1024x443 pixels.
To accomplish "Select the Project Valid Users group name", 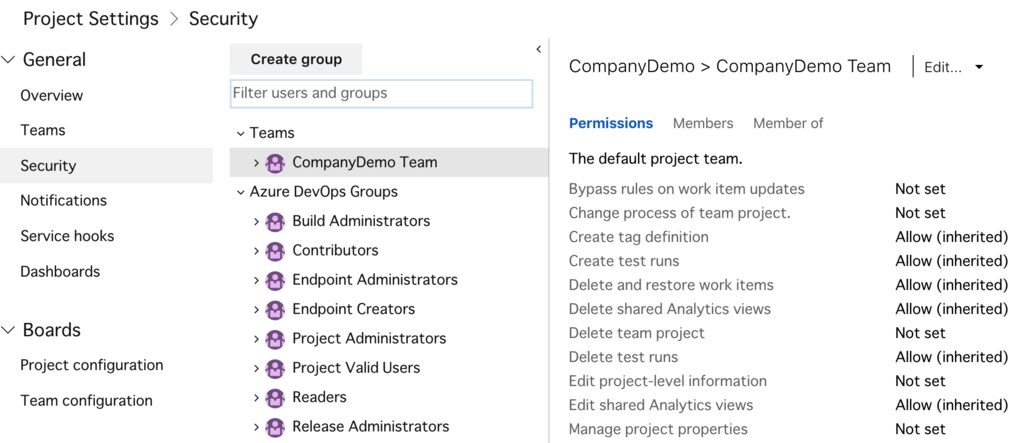I will (356, 368).
